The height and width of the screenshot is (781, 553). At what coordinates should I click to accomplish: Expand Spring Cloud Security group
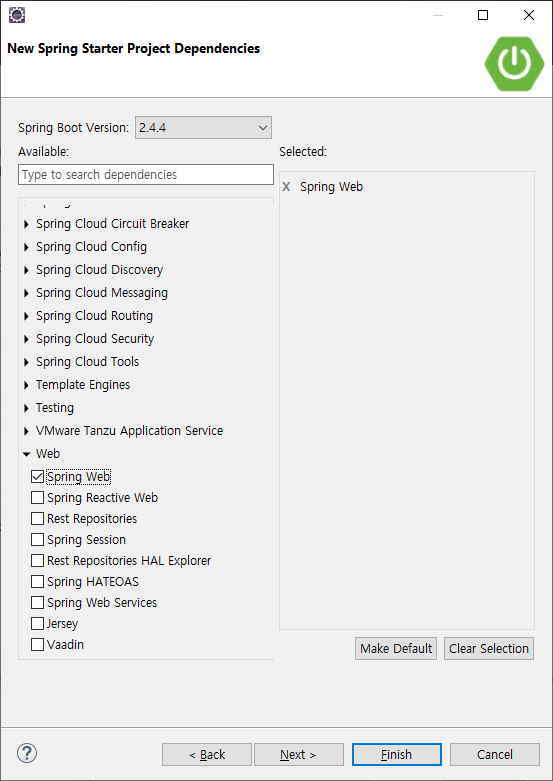click(x=26, y=339)
